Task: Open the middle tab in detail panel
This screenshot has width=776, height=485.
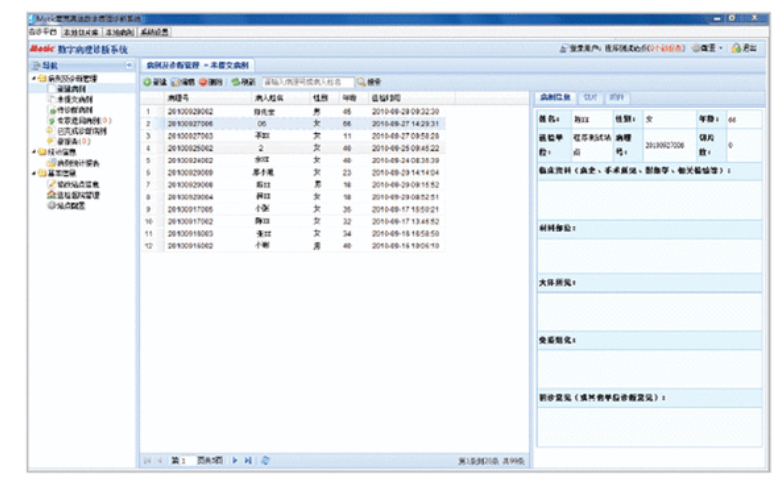Action: (590, 97)
